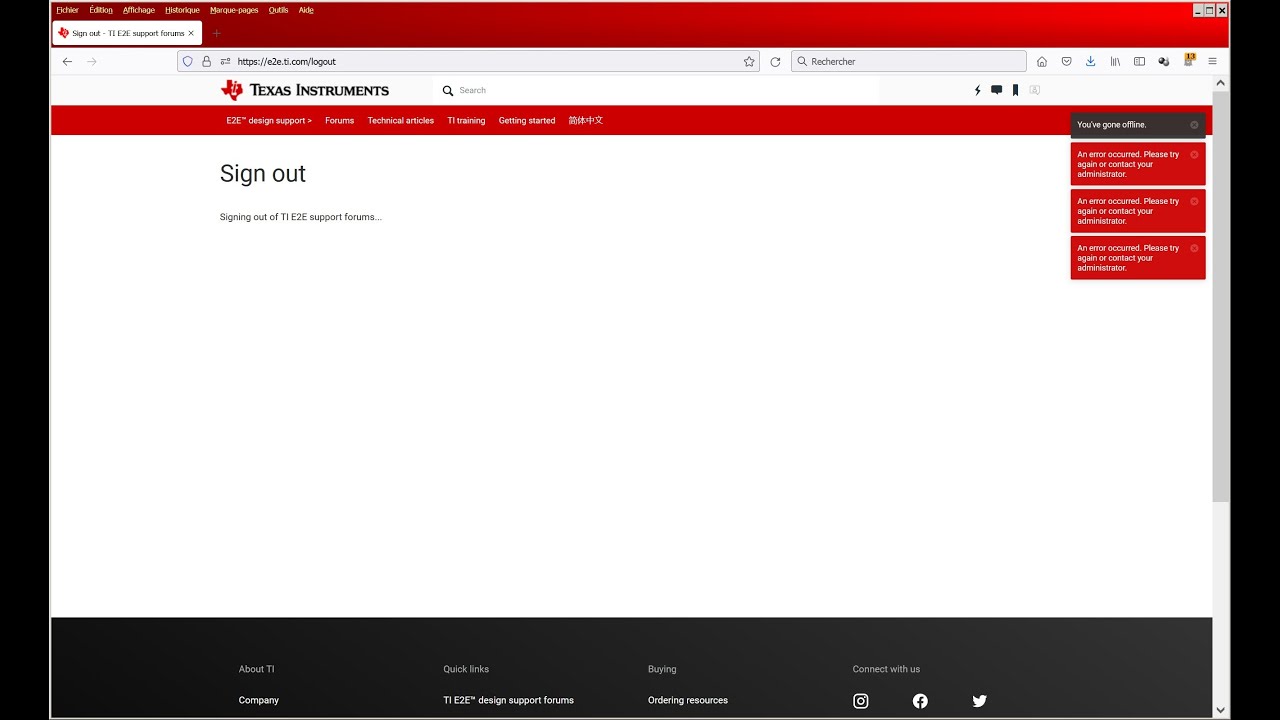Open the tracking protection shield icon
Viewport: 1280px width, 720px height.
187,61
